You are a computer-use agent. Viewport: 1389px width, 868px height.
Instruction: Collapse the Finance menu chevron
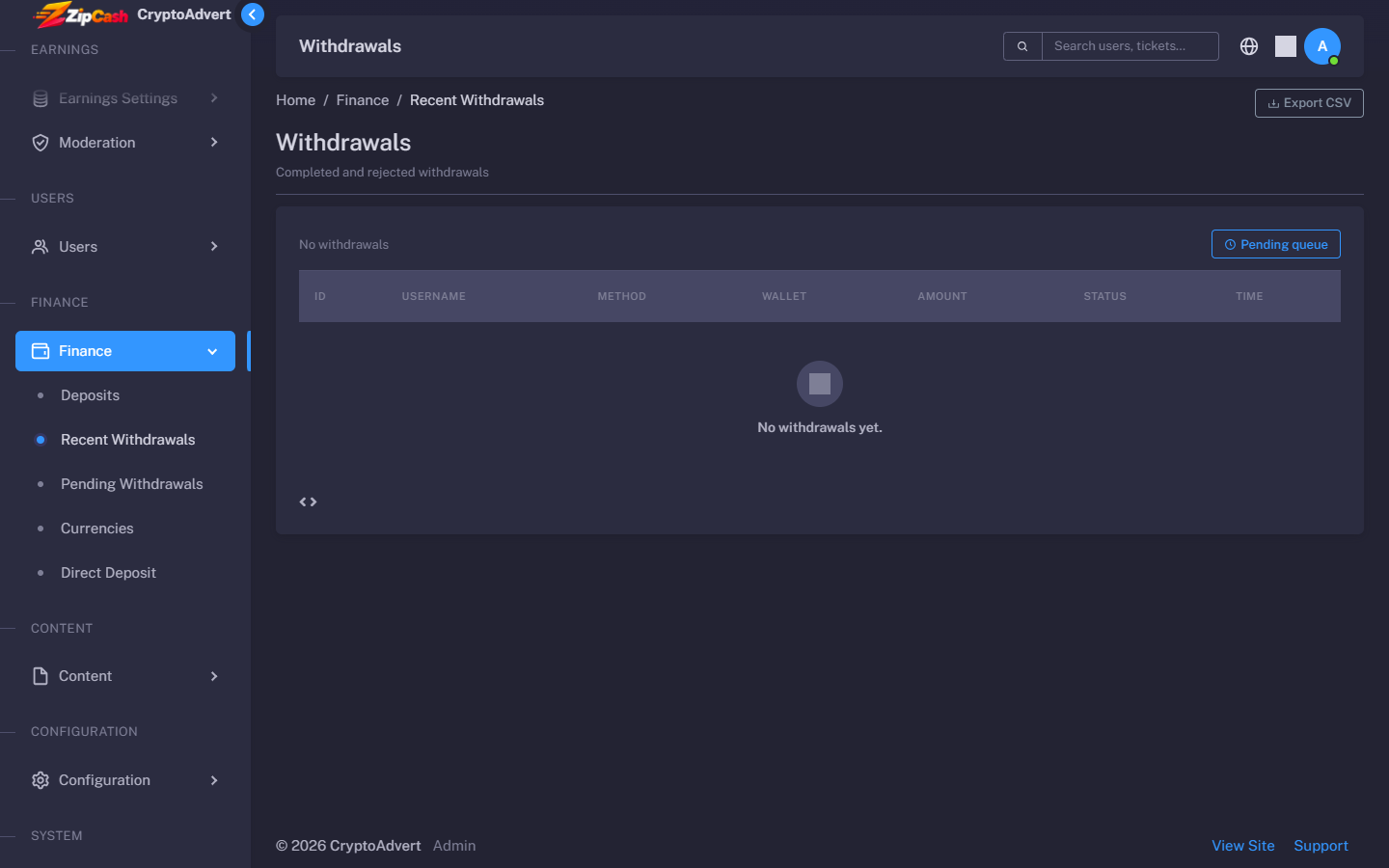(x=212, y=351)
